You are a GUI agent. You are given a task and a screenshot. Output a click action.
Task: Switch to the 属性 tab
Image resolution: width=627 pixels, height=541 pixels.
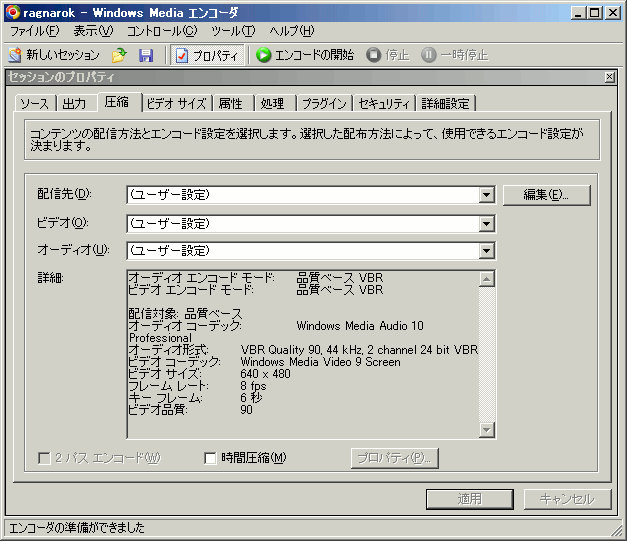[x=231, y=104]
